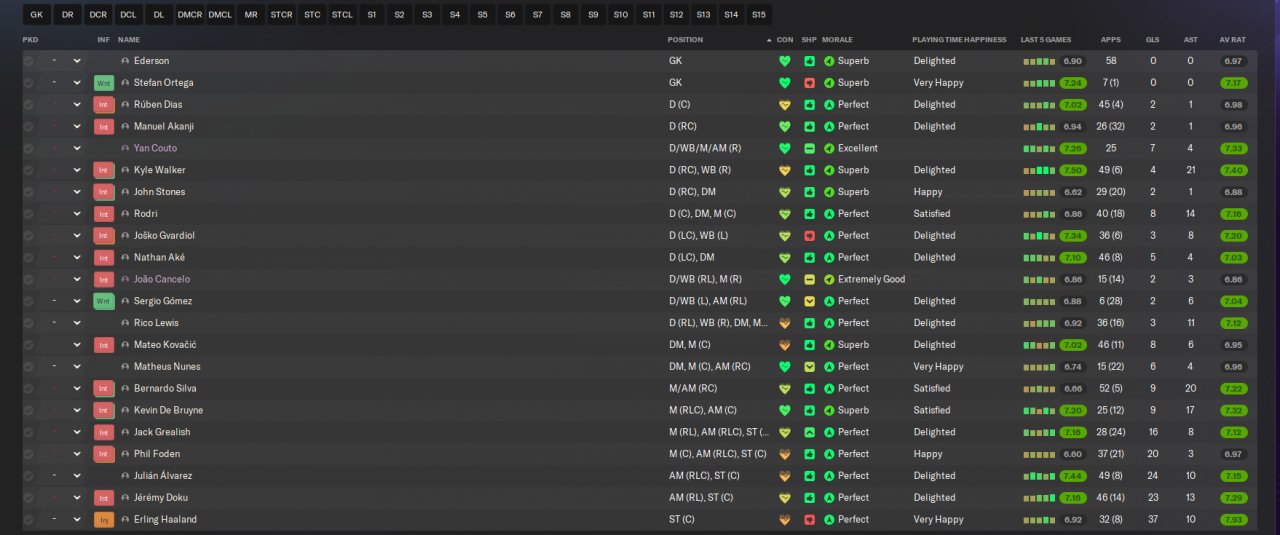Image resolution: width=1280 pixels, height=535 pixels.
Task: Sort the table by Morale column header
Action: click(x=838, y=40)
